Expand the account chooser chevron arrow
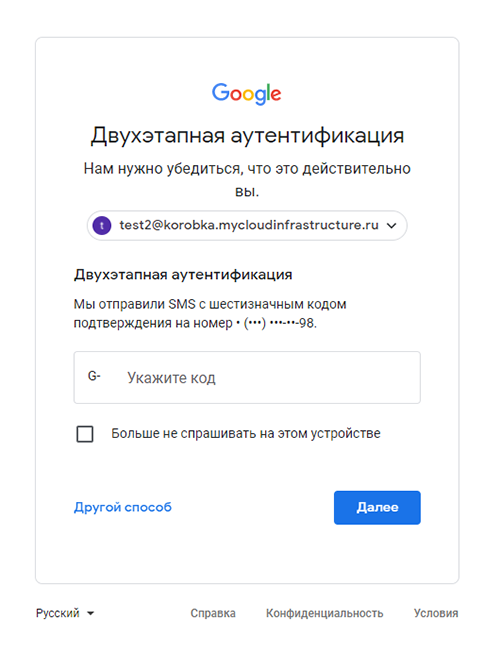 tap(391, 226)
